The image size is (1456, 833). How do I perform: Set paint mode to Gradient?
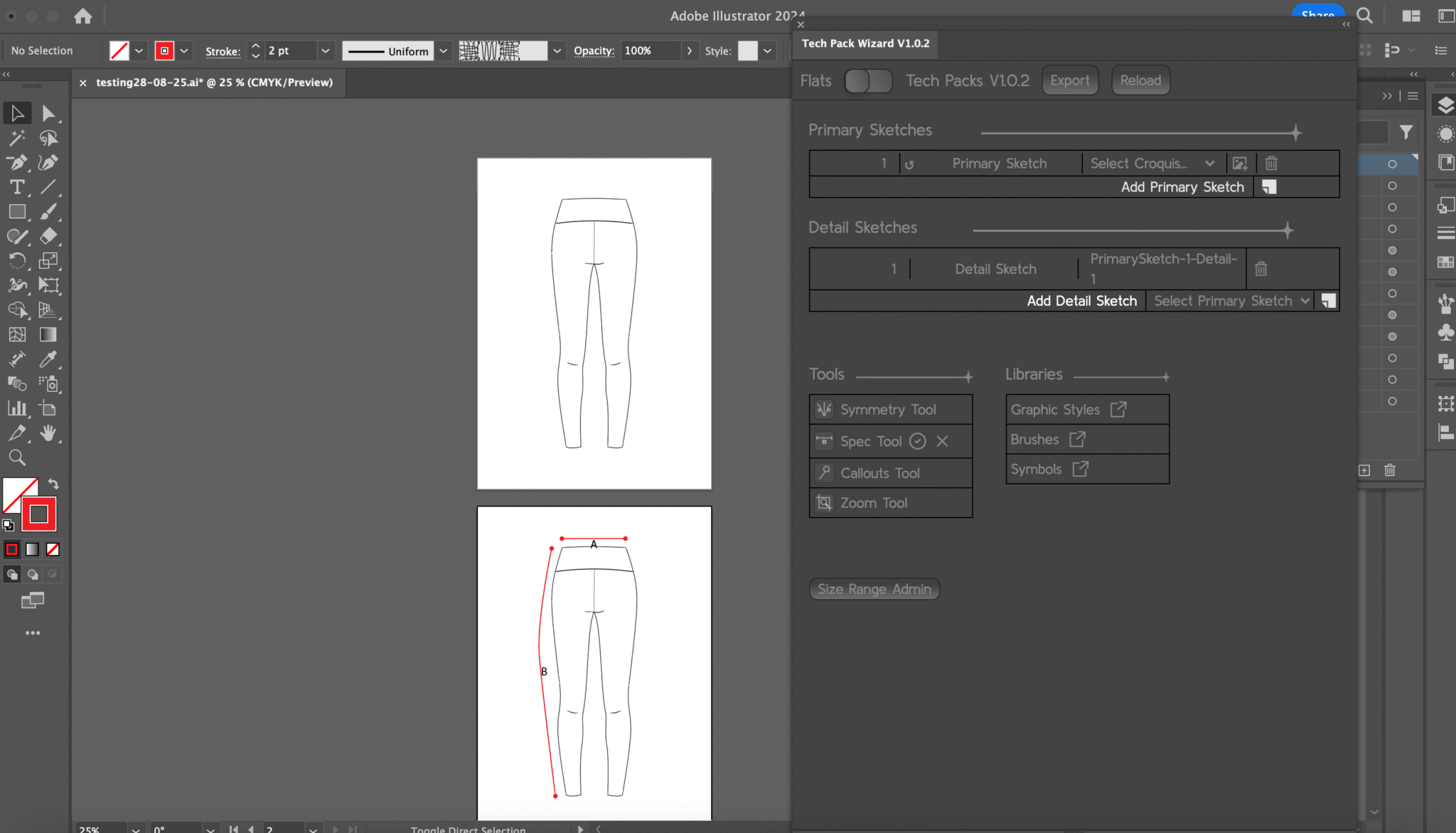point(32,549)
